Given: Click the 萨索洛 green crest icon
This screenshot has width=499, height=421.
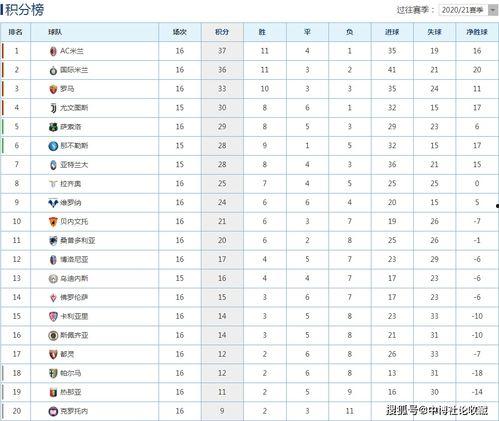Looking at the screenshot, I should [53, 127].
